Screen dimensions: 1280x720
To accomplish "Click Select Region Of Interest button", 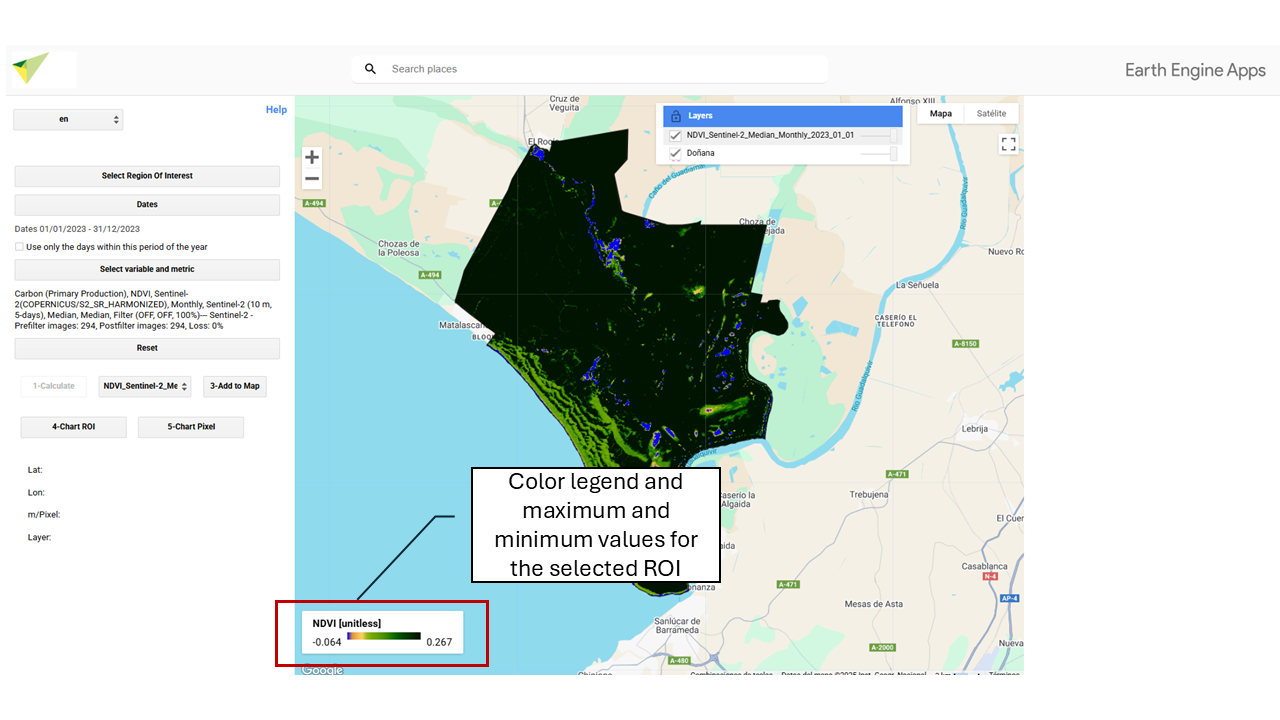I will point(147,176).
